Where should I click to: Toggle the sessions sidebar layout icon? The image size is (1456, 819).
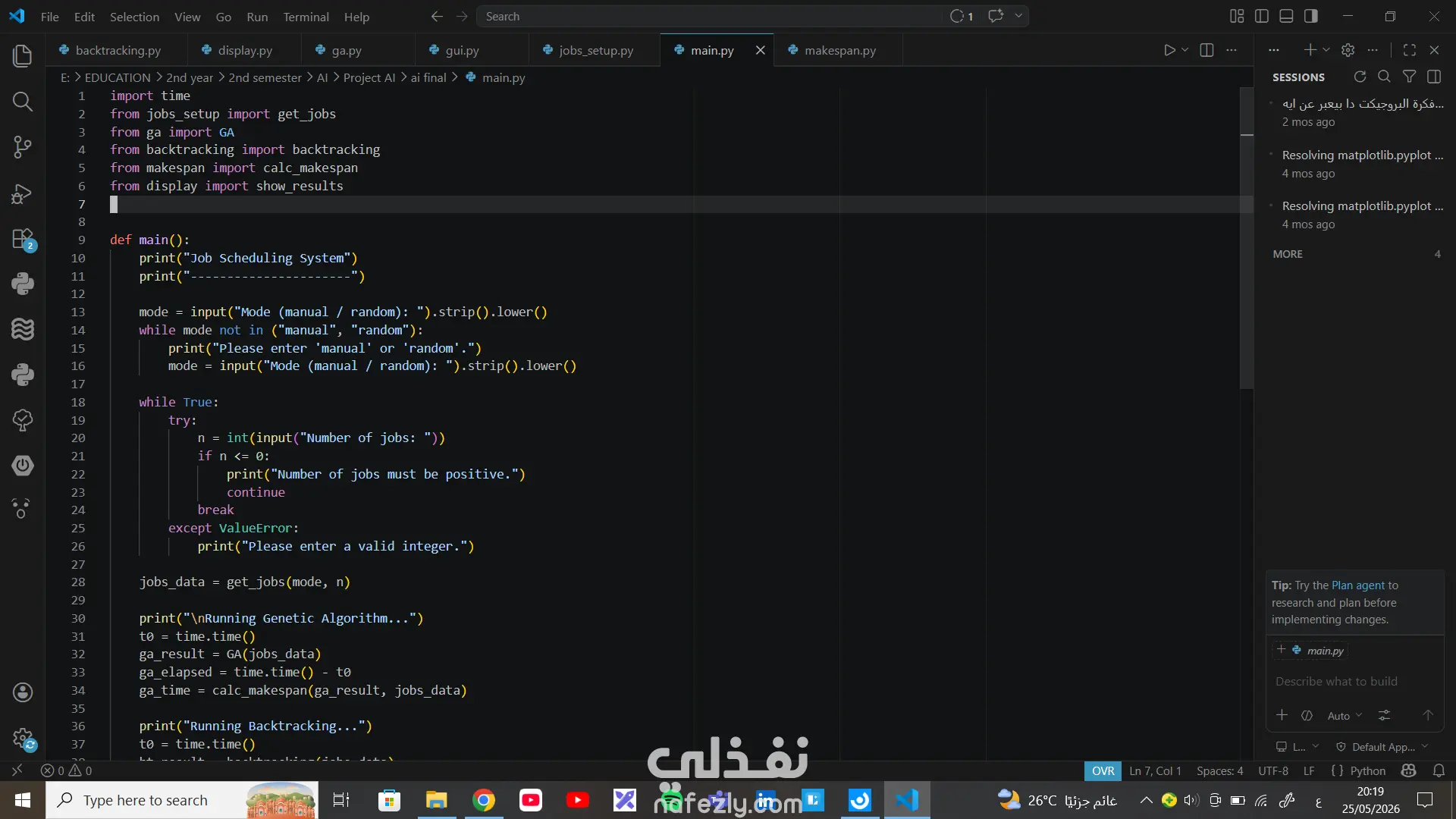coord(1434,77)
